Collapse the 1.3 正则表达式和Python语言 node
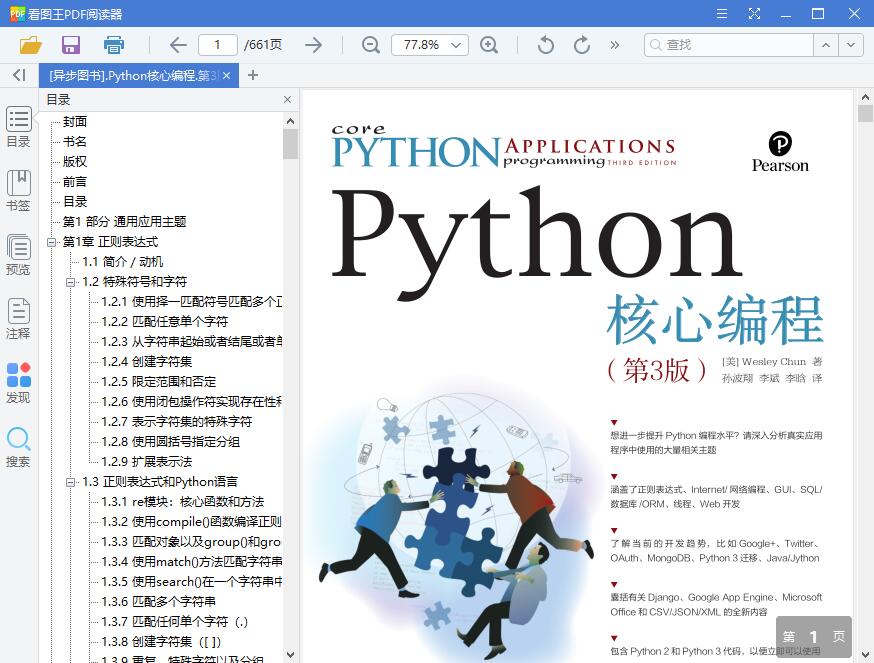Image resolution: width=874 pixels, height=663 pixels. pos(71,482)
